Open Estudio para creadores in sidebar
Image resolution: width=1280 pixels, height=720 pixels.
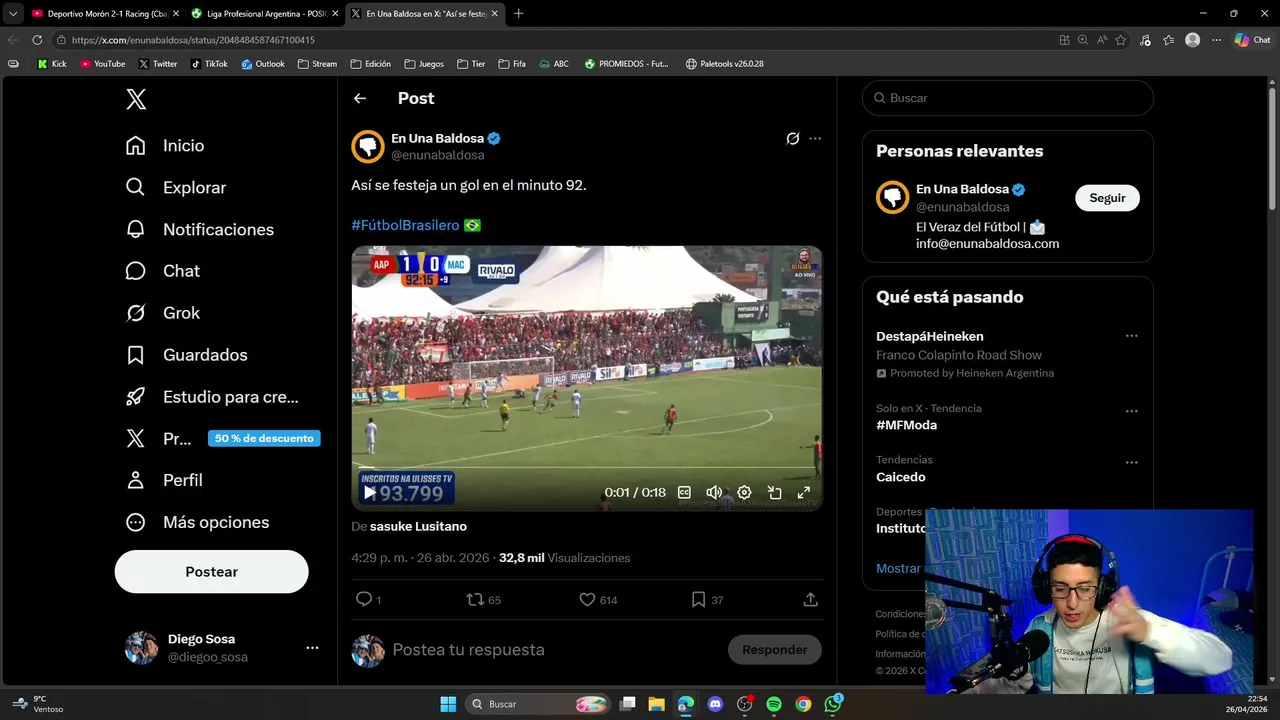coord(212,397)
